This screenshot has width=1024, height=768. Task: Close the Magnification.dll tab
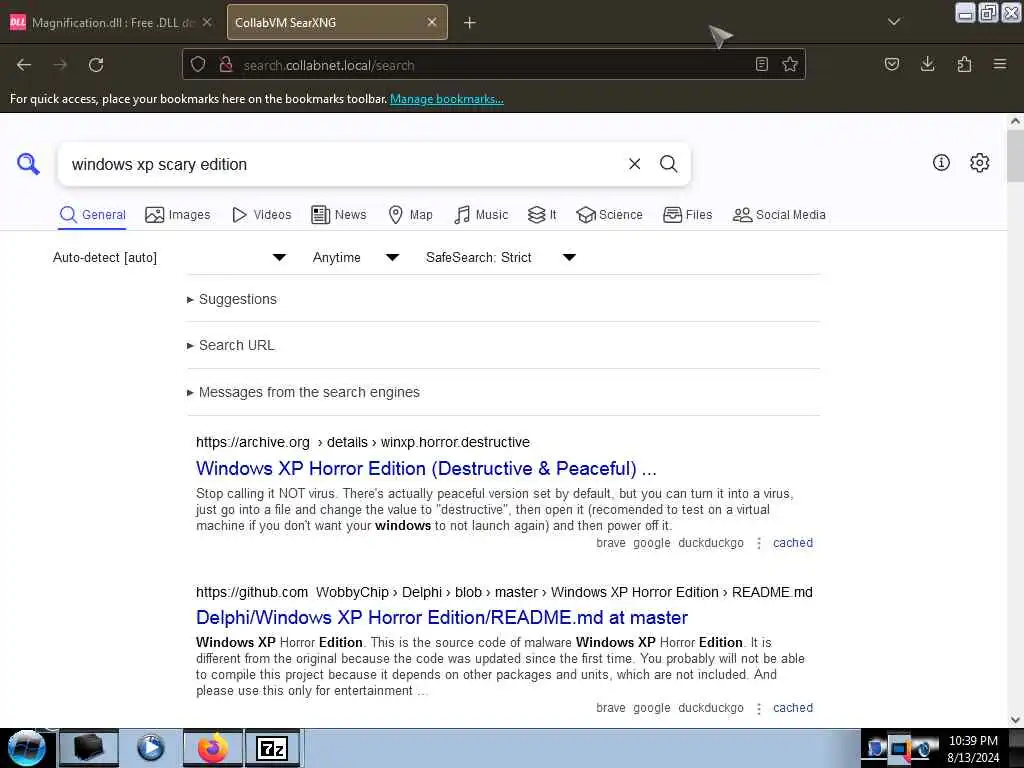coord(207,22)
